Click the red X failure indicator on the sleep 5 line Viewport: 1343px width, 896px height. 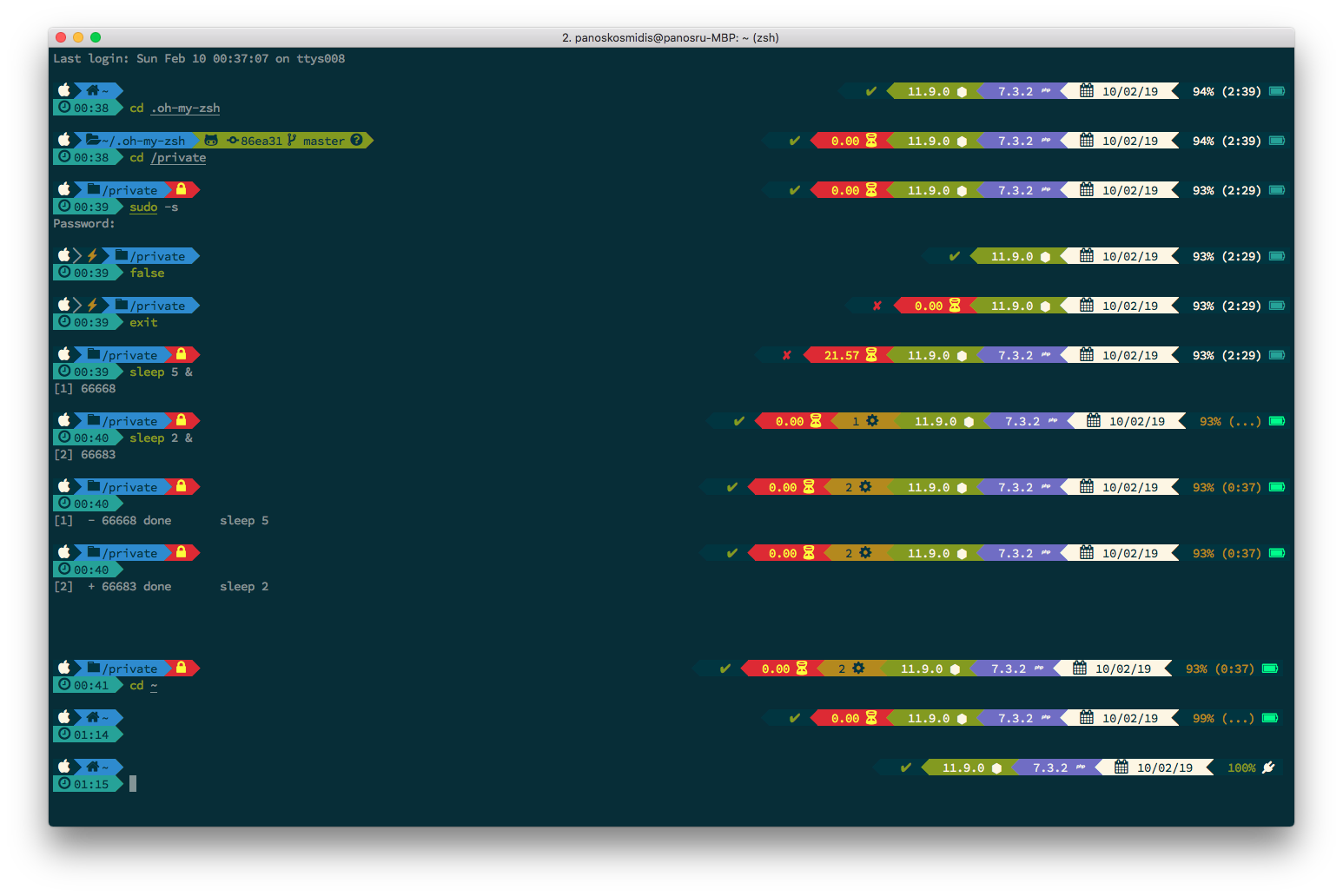786,354
